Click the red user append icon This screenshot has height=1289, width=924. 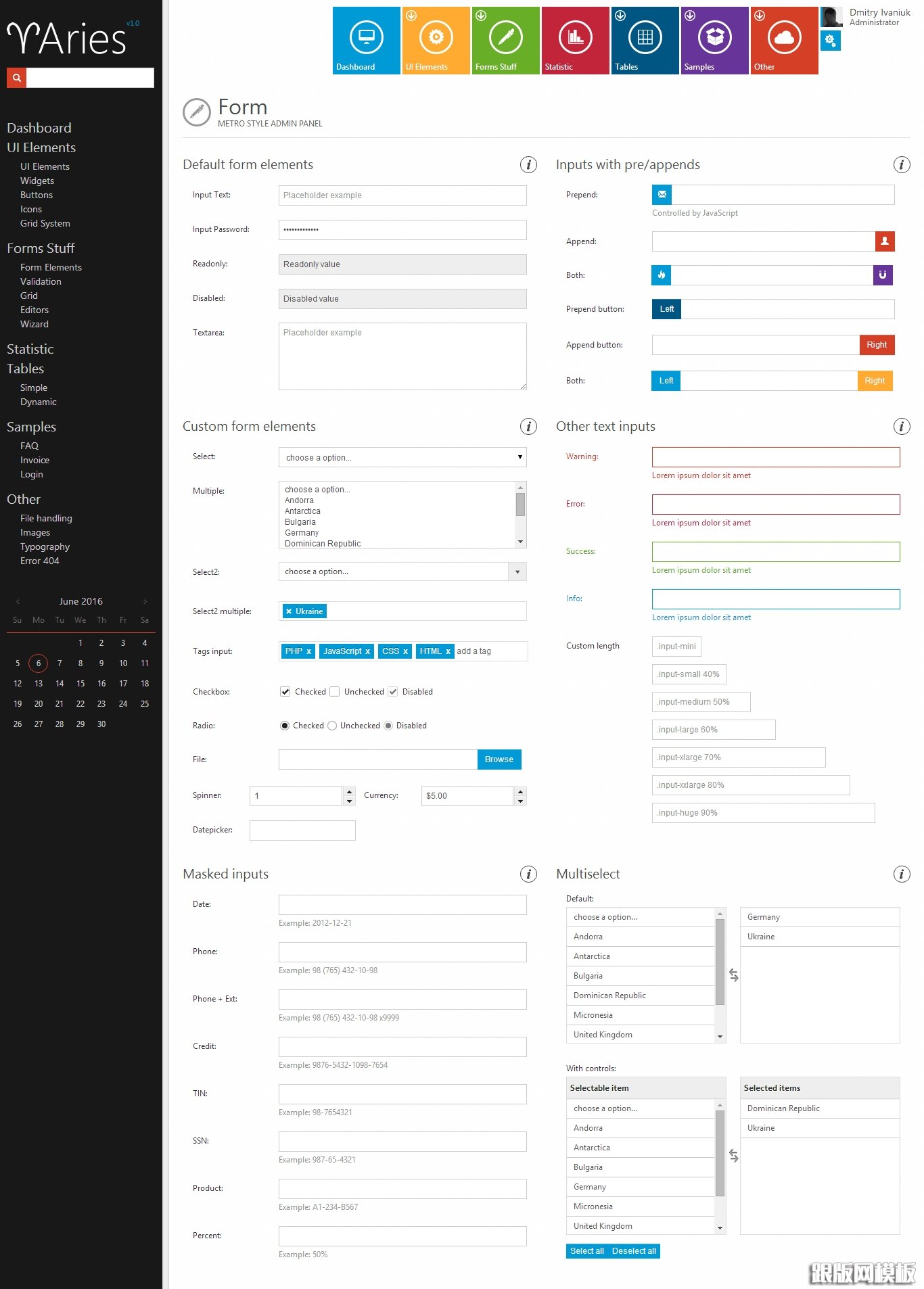884,241
